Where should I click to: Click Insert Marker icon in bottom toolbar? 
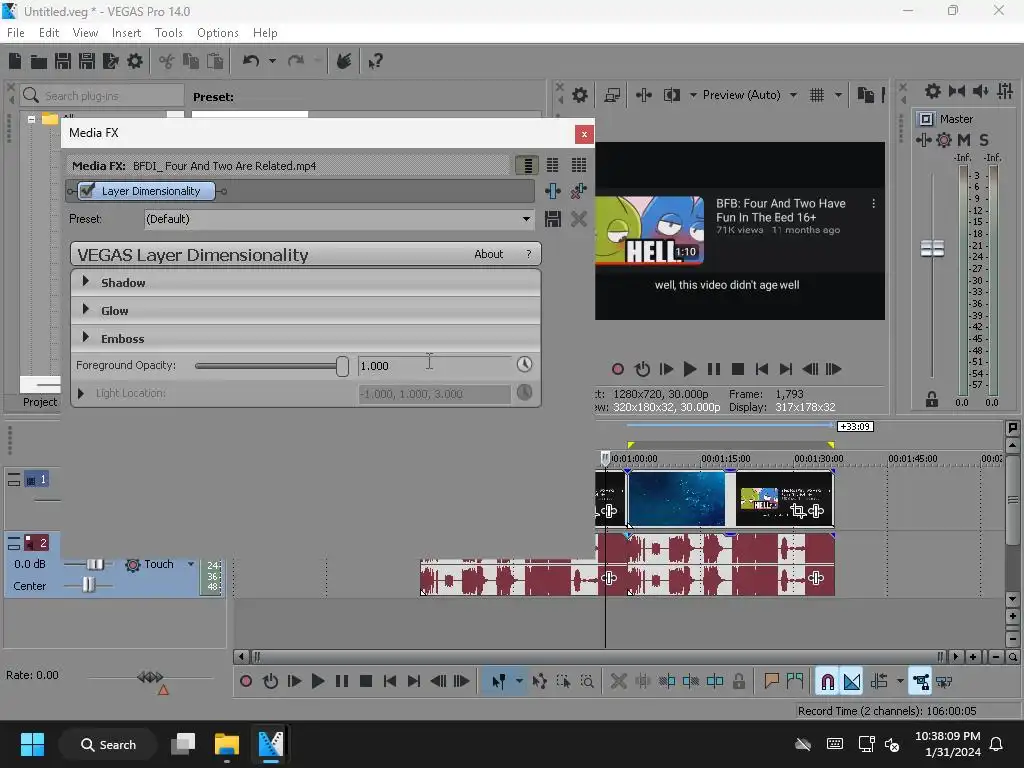pos(771,682)
